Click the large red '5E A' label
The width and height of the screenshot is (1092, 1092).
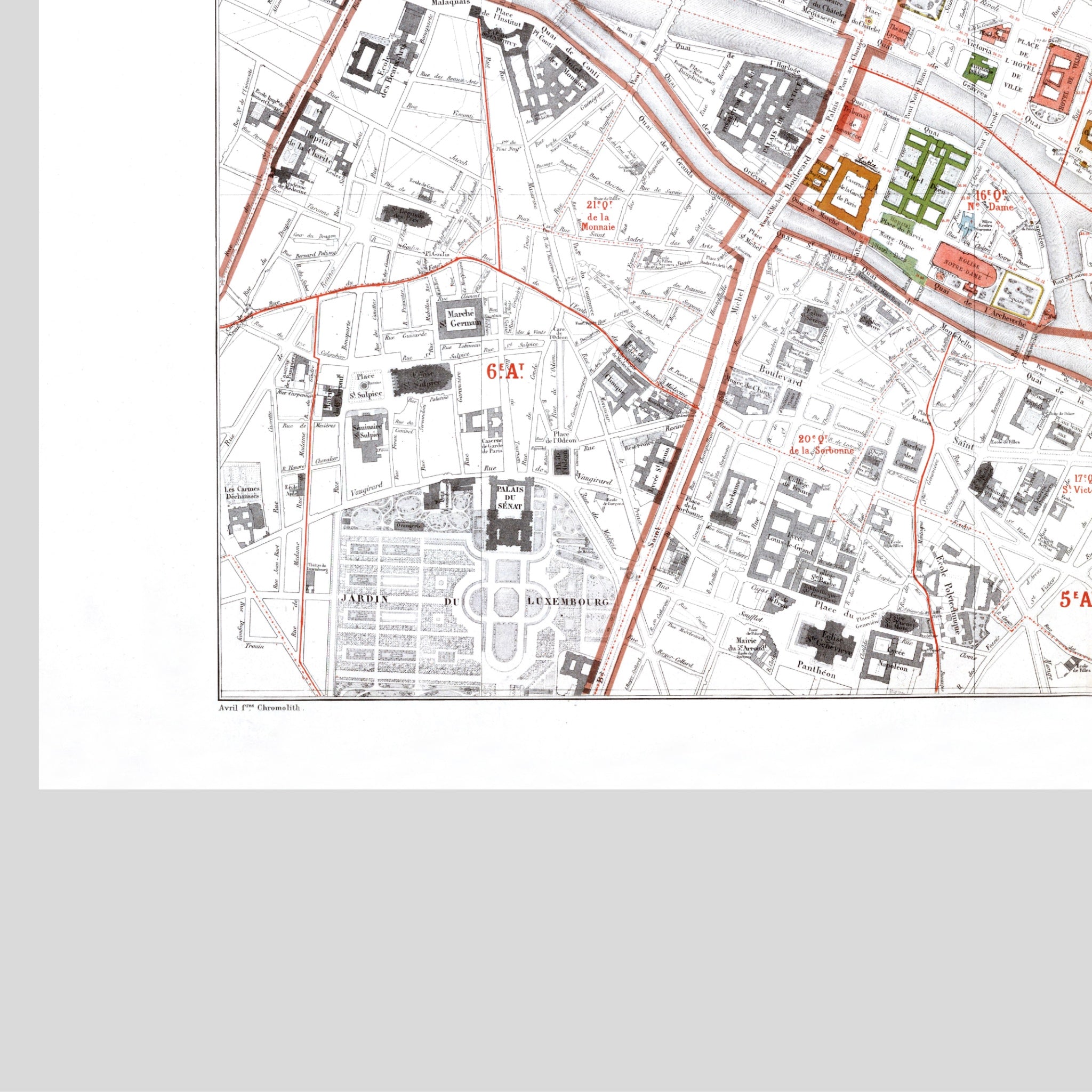1075,599
